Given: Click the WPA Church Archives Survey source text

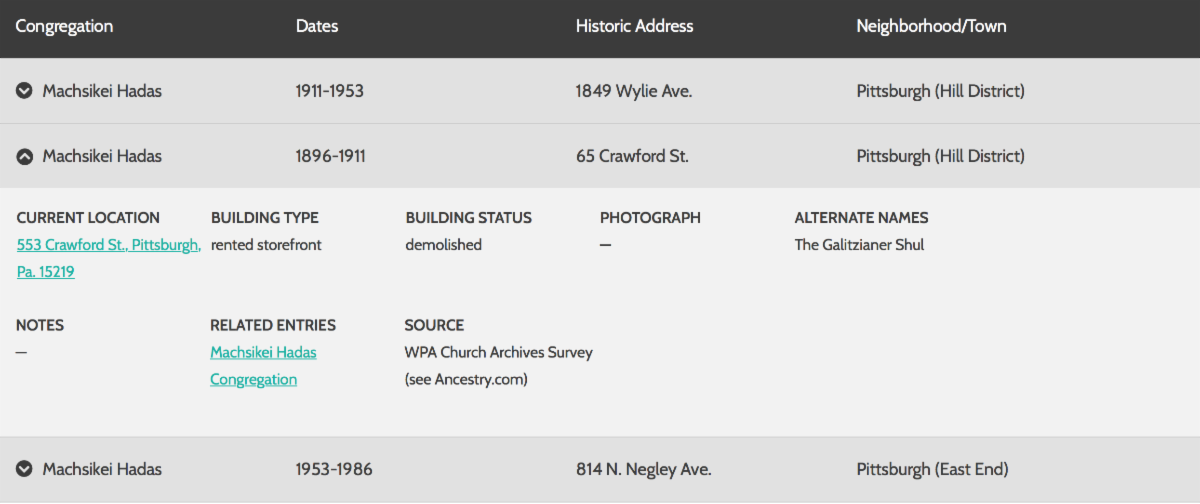Looking at the screenshot, I should pos(498,352).
